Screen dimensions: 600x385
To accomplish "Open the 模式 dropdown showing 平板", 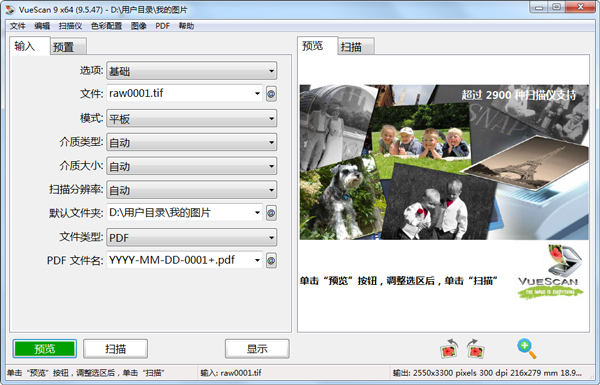I will pyautogui.click(x=192, y=119).
